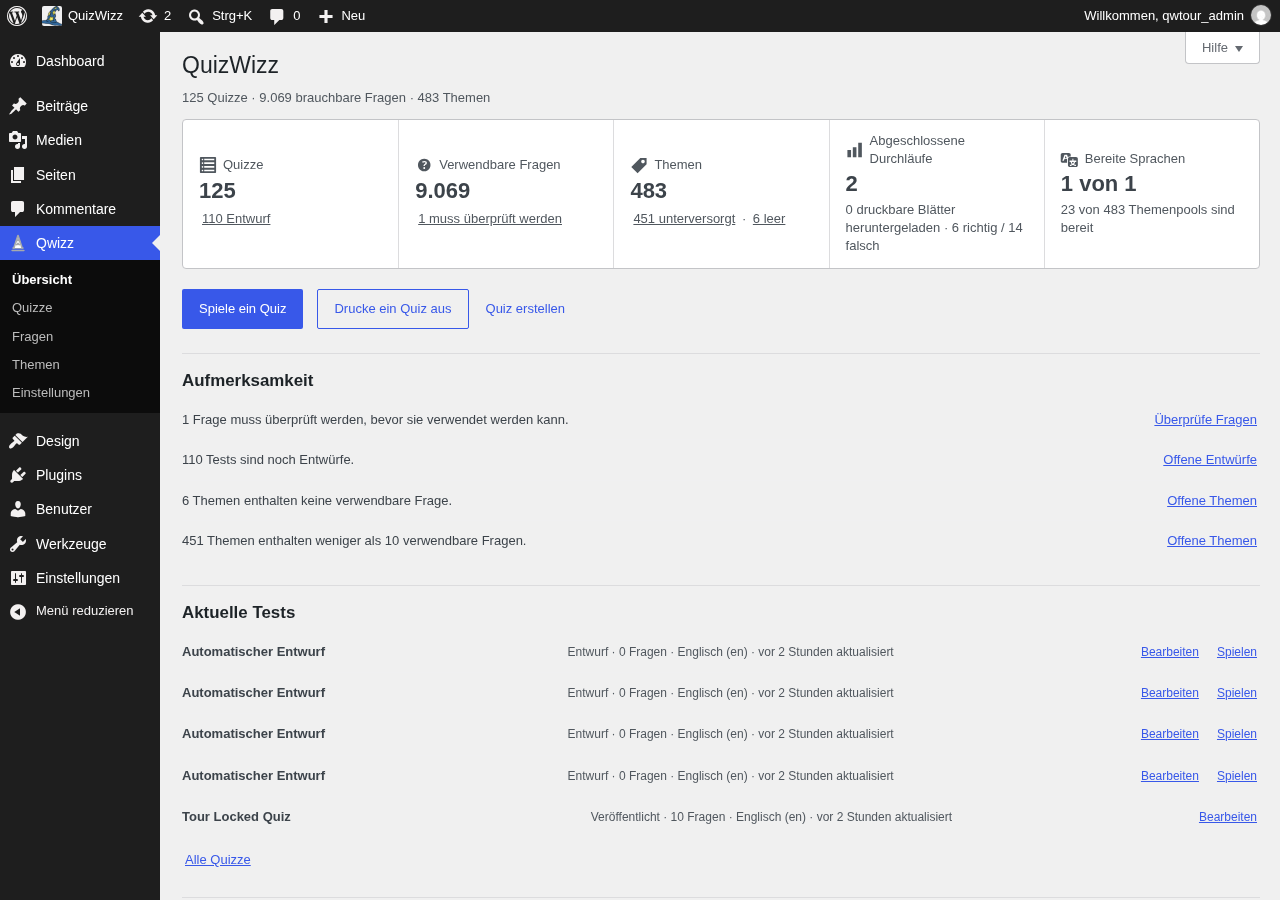This screenshot has width=1280, height=900.
Task: Click the Aufmerksamkeit section heading
Action: 248,381
